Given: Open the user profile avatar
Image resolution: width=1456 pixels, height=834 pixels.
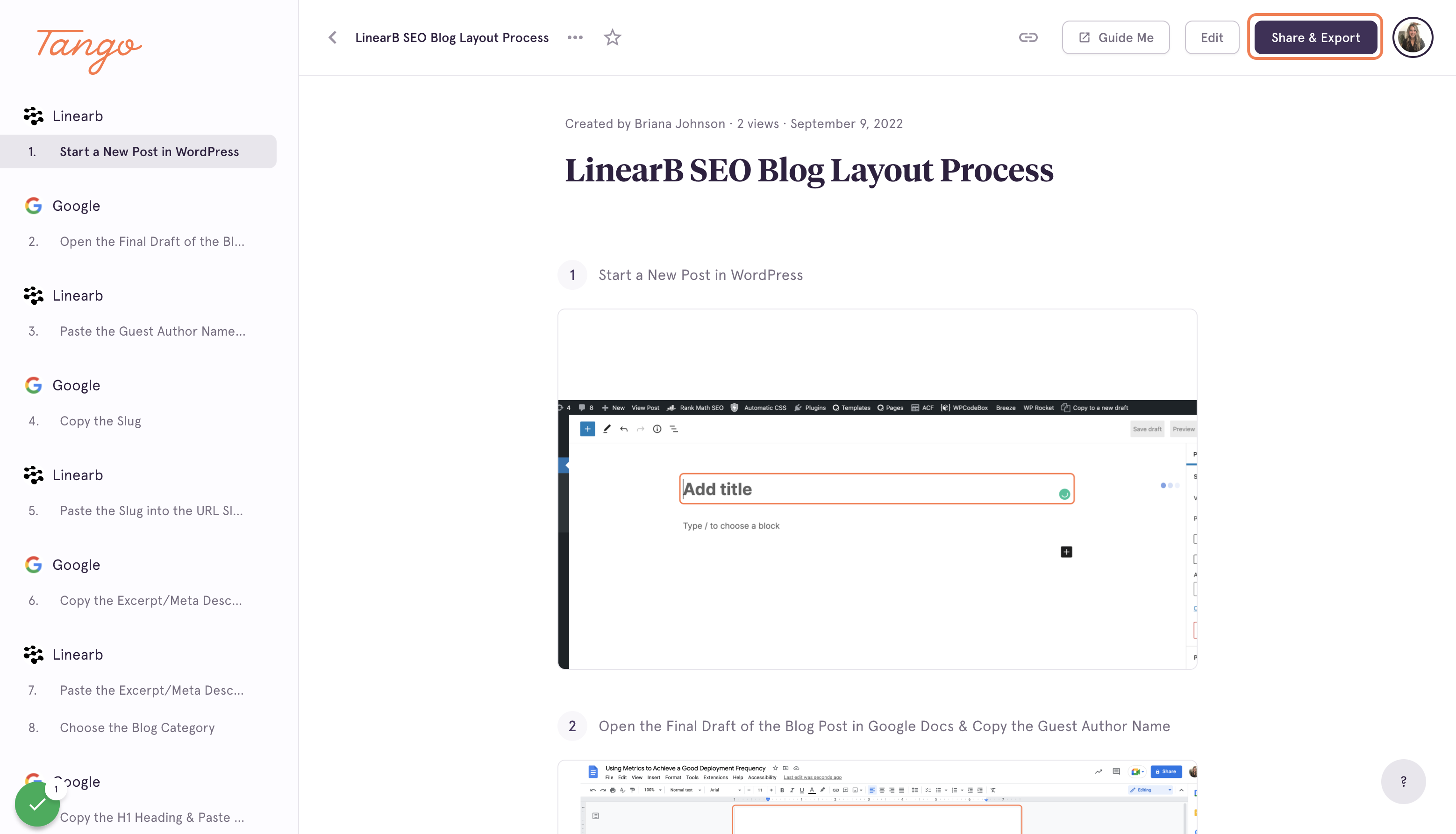Looking at the screenshot, I should [x=1413, y=38].
